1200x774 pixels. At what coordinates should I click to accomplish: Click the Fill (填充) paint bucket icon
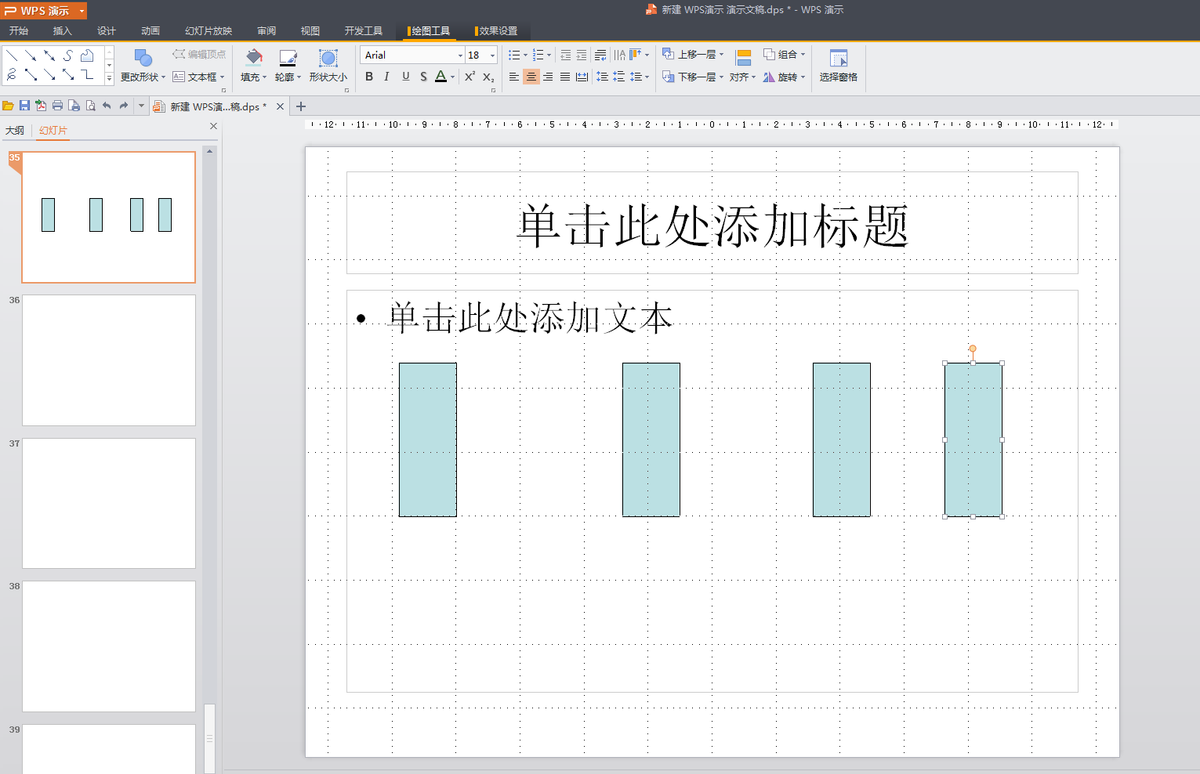coord(253,57)
